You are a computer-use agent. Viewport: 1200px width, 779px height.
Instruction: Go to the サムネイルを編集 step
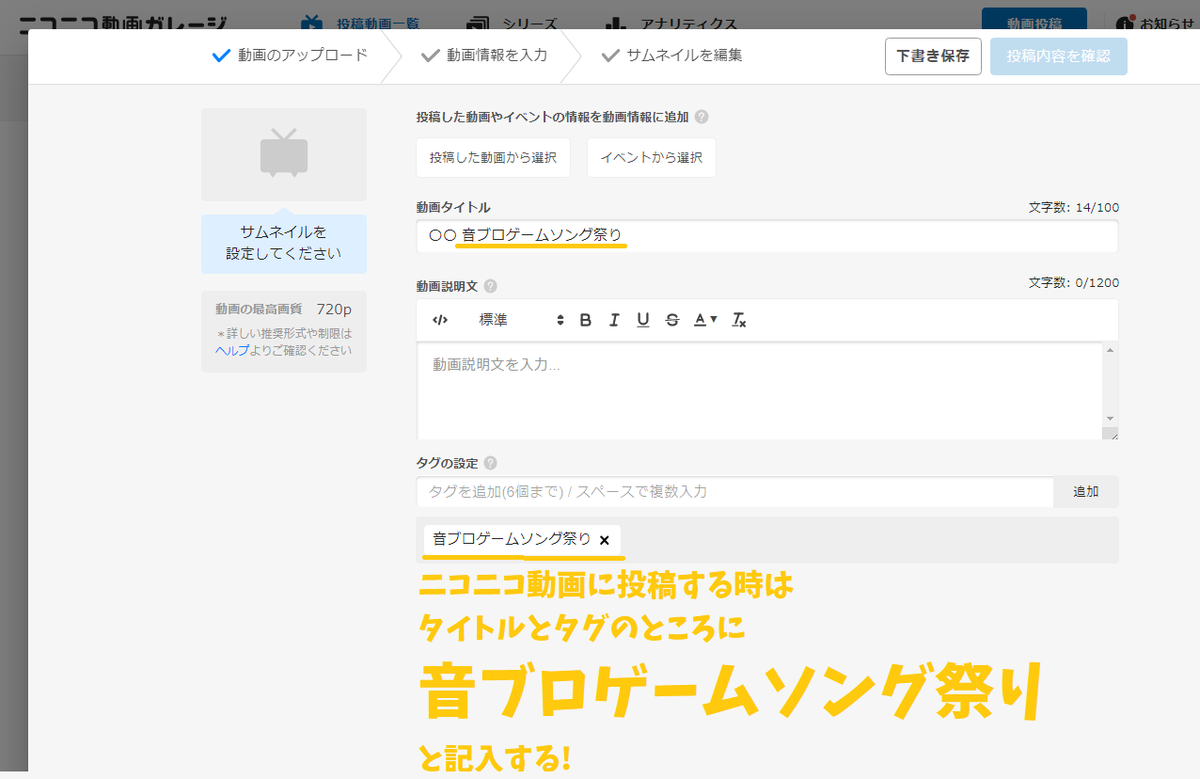[x=672, y=55]
